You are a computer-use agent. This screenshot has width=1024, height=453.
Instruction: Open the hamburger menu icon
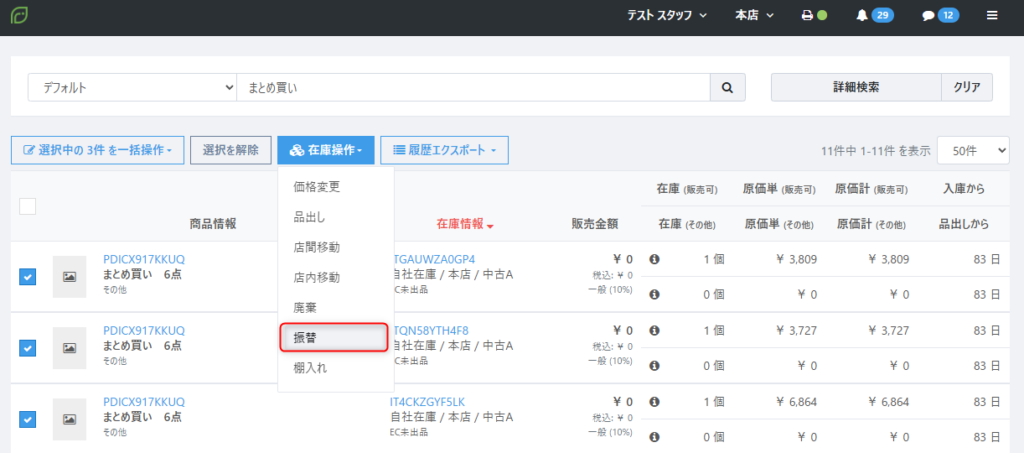(992, 16)
